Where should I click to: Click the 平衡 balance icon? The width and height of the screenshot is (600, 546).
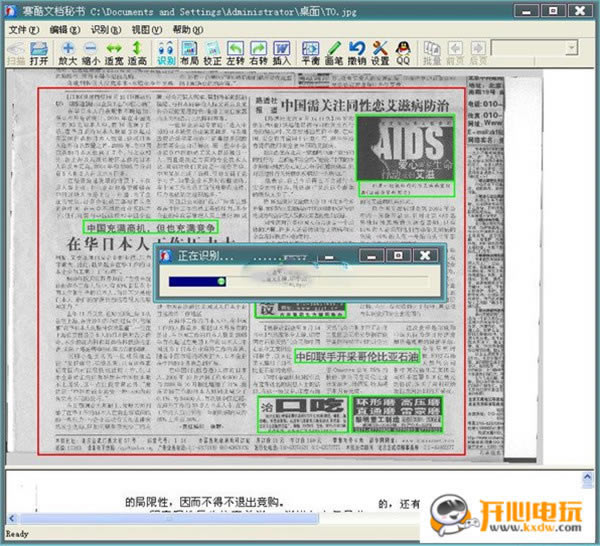coord(310,53)
